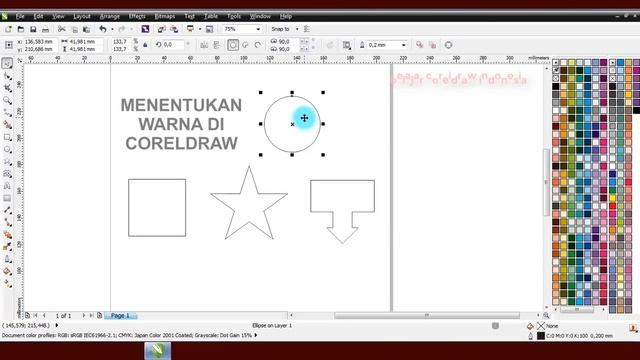Expand the color profiles flyout arrow
Viewport: 640px width, 360px height.
(256, 335)
